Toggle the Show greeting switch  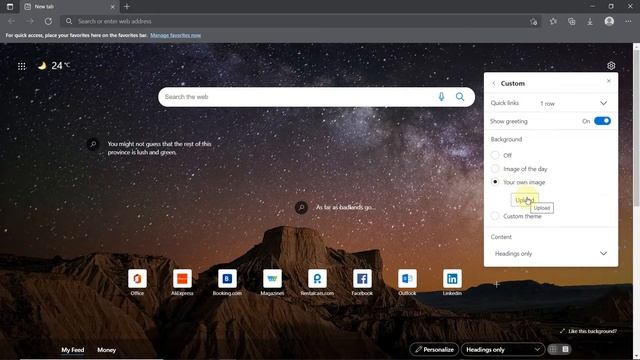pos(602,121)
